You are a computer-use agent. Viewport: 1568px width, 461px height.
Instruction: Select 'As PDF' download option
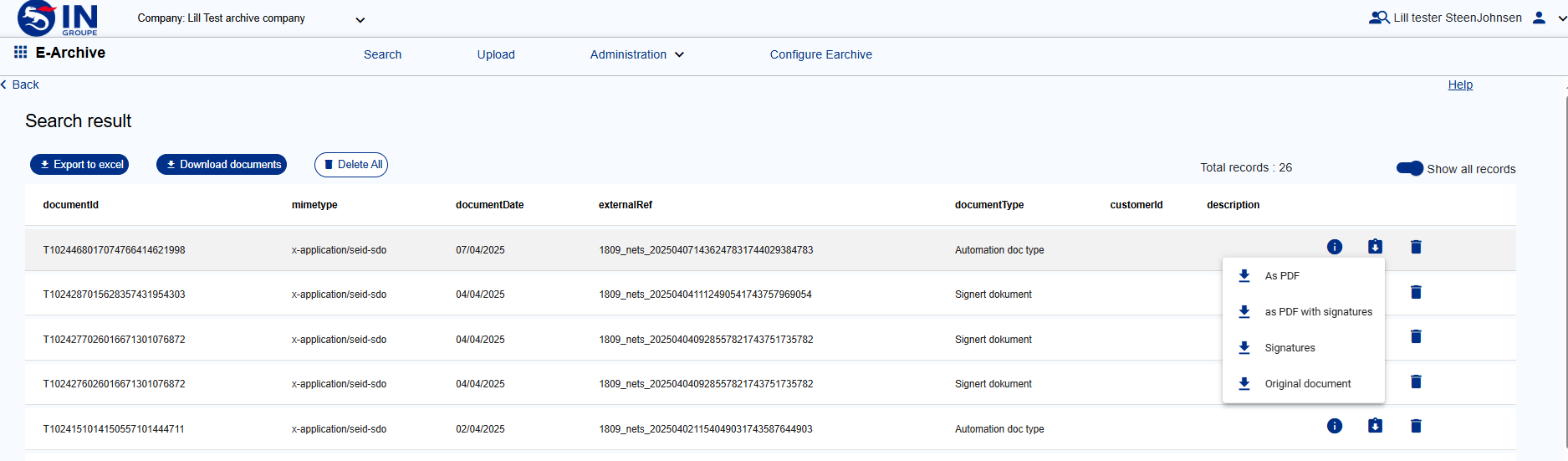[1281, 276]
